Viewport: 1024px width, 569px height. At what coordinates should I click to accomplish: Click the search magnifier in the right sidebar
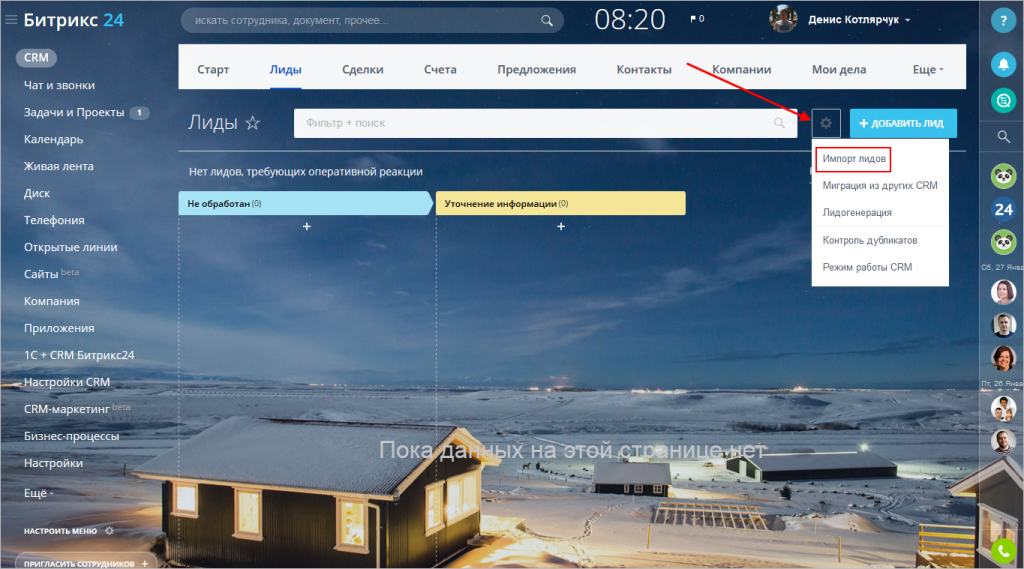pos(1003,137)
